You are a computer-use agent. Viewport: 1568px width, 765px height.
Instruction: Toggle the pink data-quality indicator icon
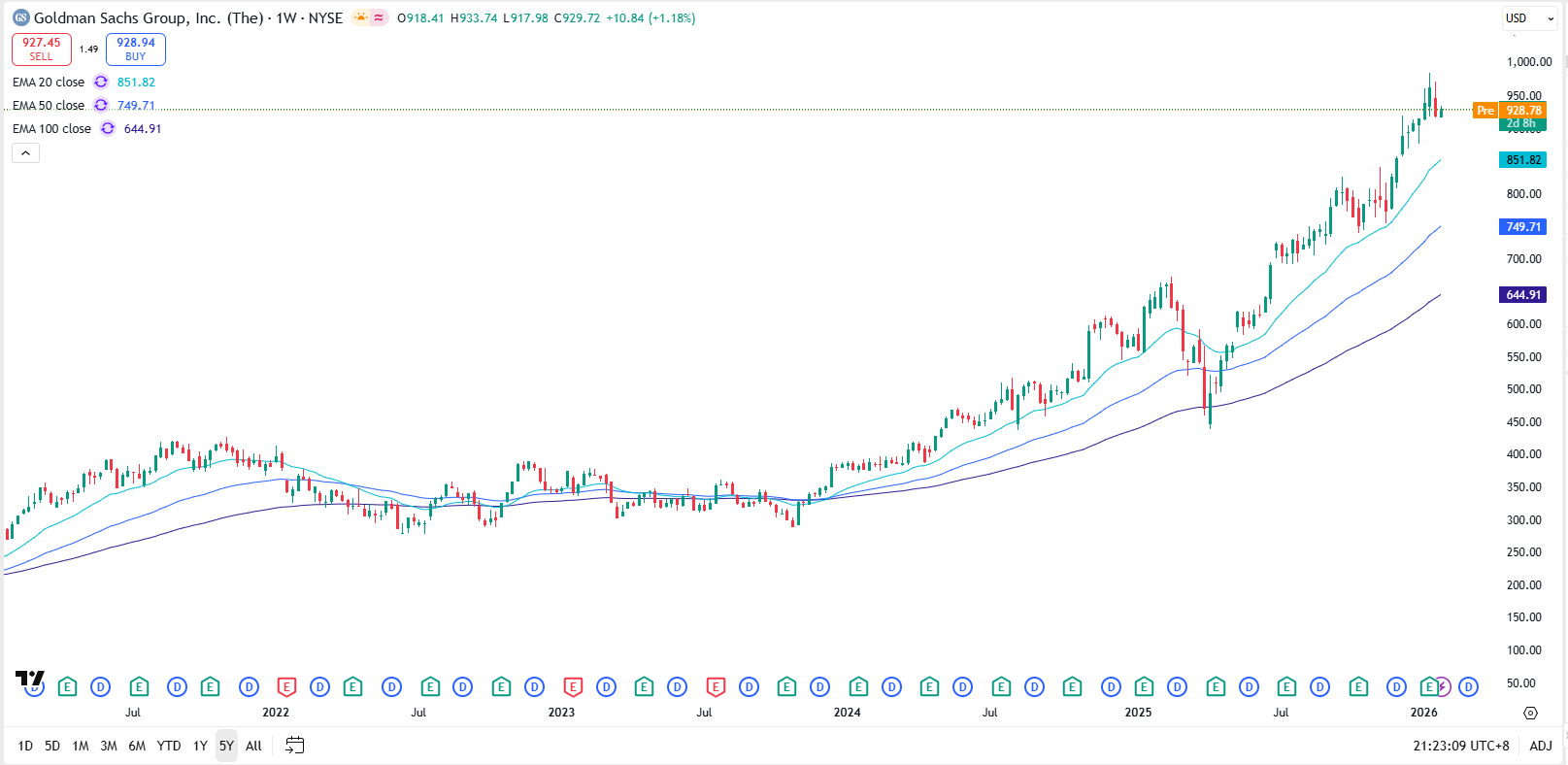379,17
